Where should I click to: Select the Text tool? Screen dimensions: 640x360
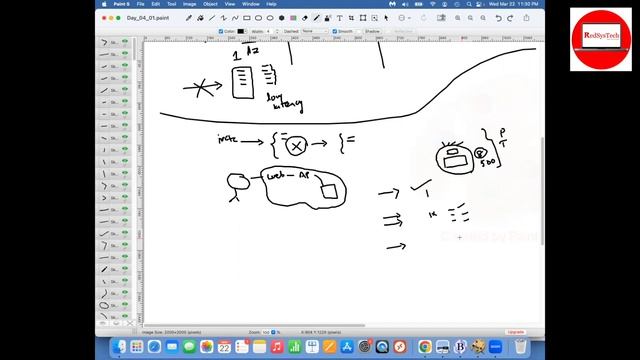click(x=339, y=18)
